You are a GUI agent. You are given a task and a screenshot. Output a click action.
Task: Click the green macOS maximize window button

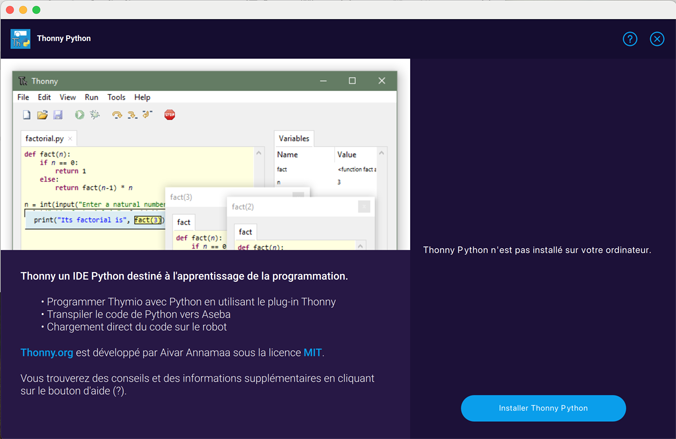[x=37, y=9]
